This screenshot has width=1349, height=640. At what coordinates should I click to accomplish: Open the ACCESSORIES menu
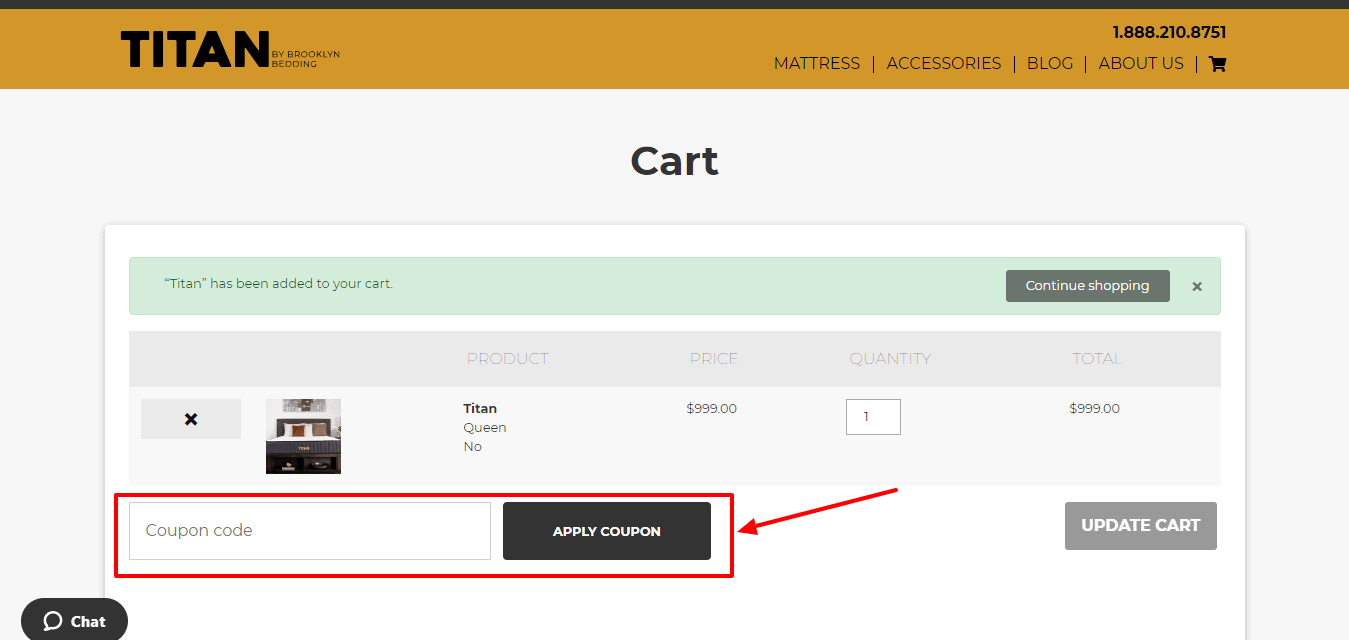(944, 63)
